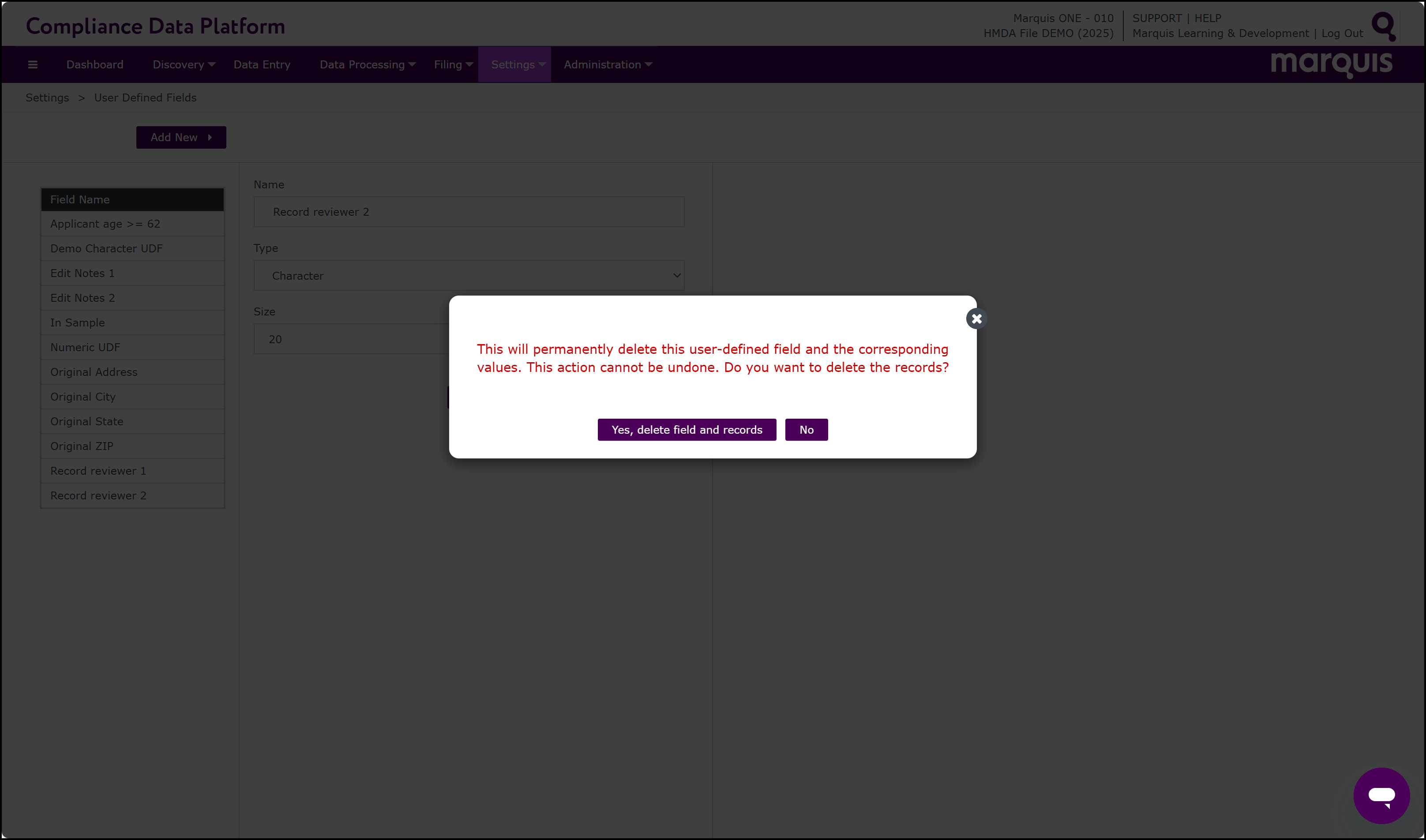
Task: Click the User Defined Fields breadcrumb
Action: 146,98
